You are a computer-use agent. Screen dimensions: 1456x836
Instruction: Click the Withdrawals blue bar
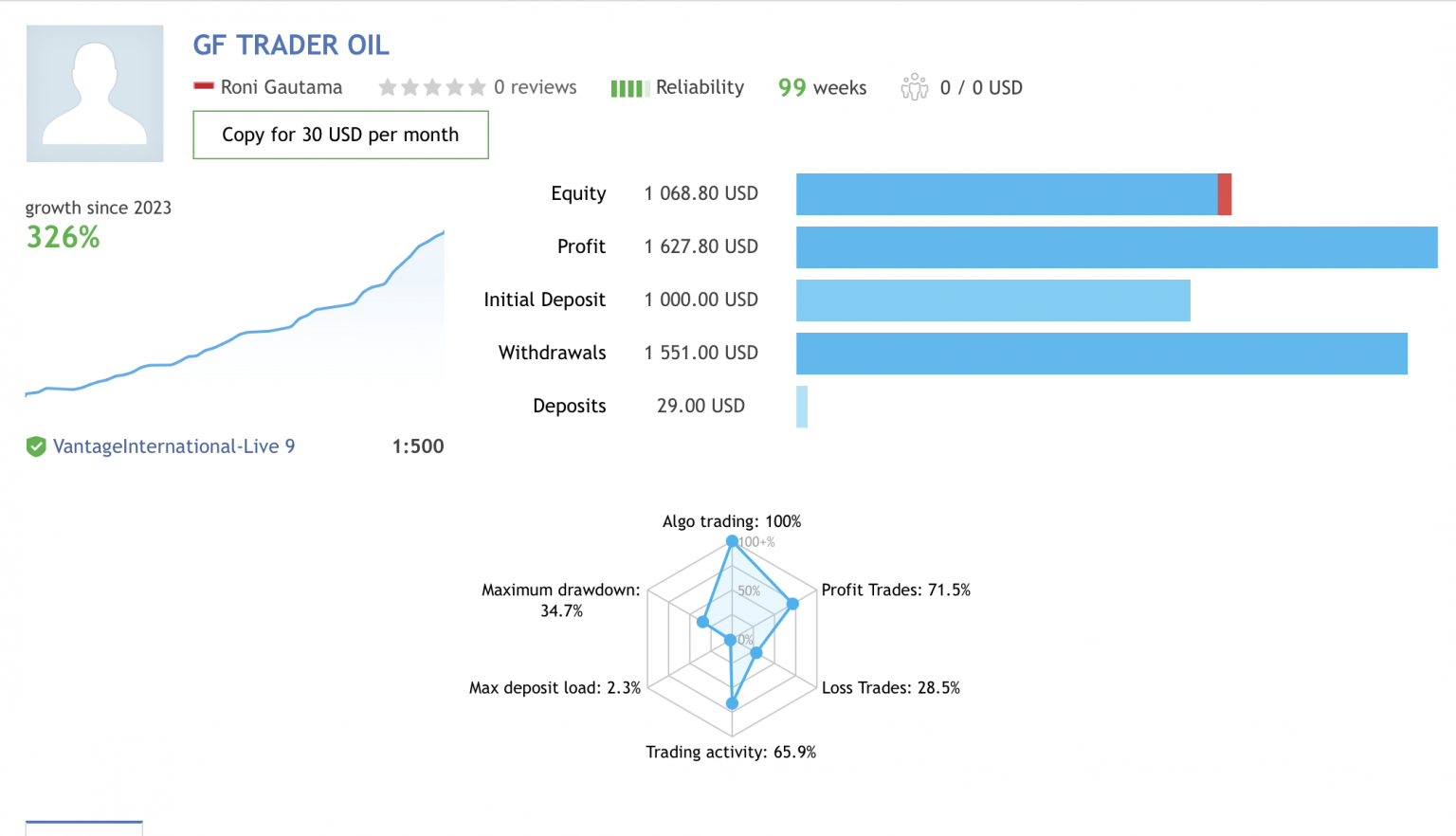click(1101, 354)
